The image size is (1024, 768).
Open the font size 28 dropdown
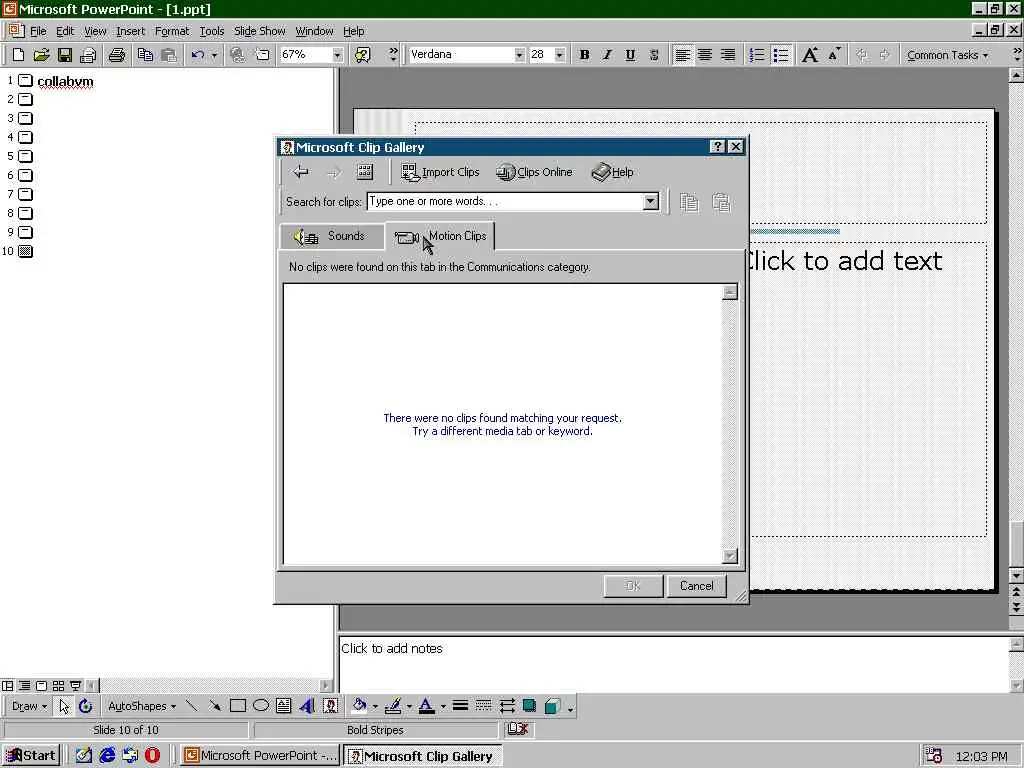pos(559,55)
